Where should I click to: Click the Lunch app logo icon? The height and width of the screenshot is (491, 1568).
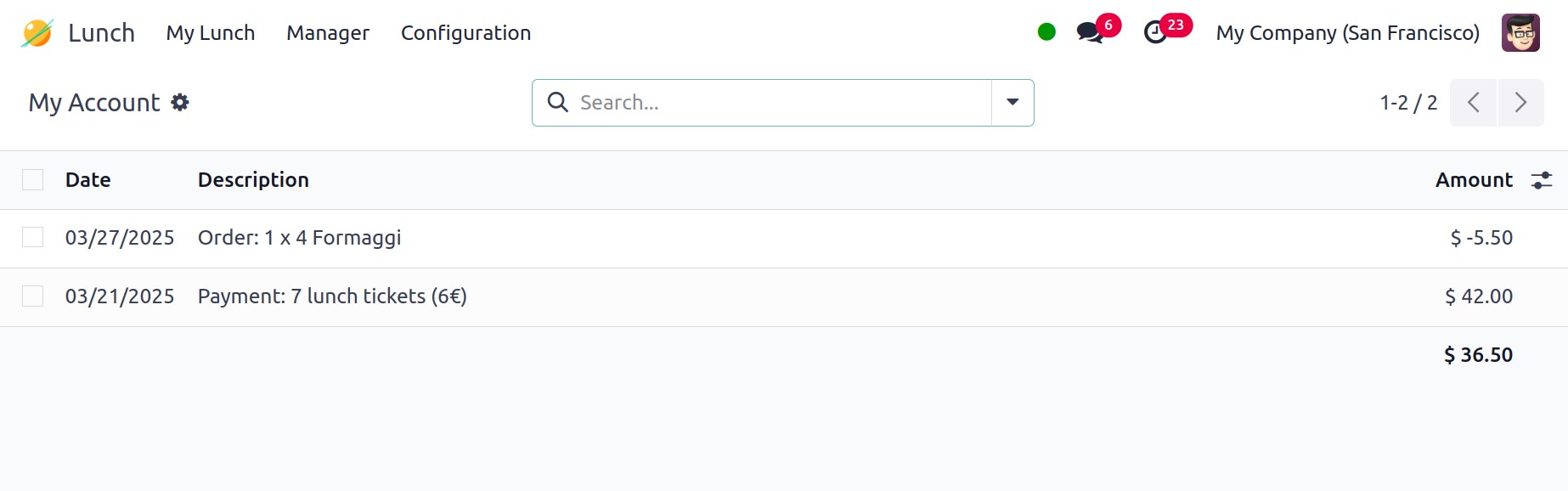tap(37, 33)
